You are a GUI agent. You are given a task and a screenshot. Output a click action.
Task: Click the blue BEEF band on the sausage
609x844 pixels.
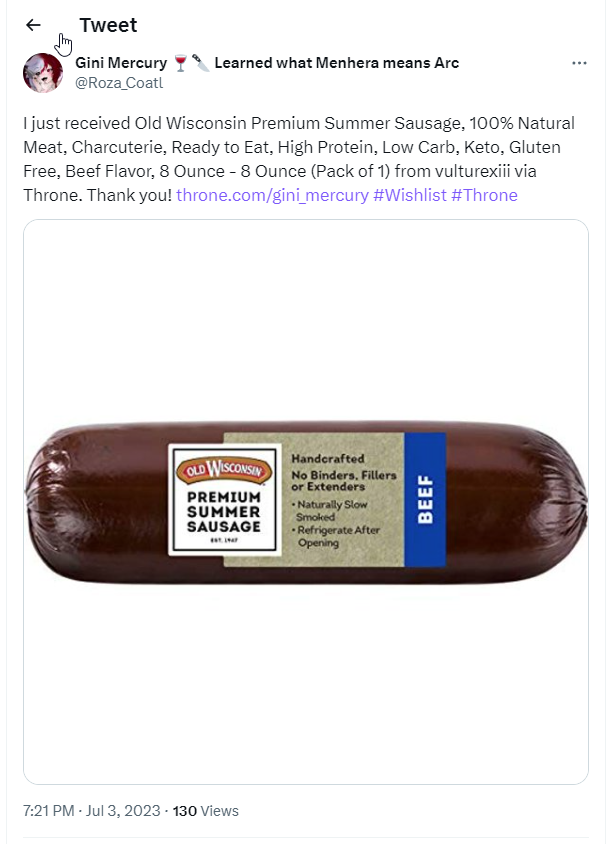click(x=425, y=500)
